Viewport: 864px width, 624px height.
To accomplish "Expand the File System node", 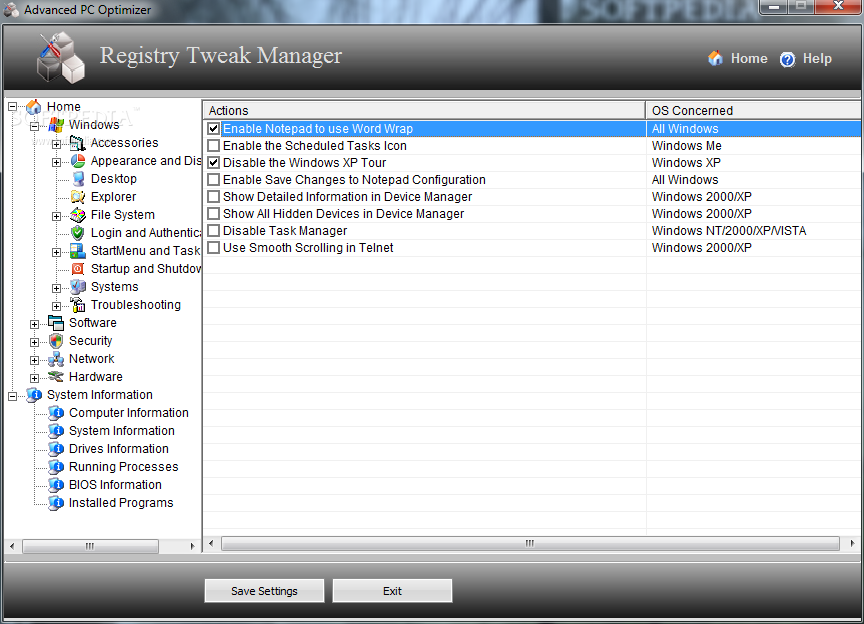I will point(56,216).
